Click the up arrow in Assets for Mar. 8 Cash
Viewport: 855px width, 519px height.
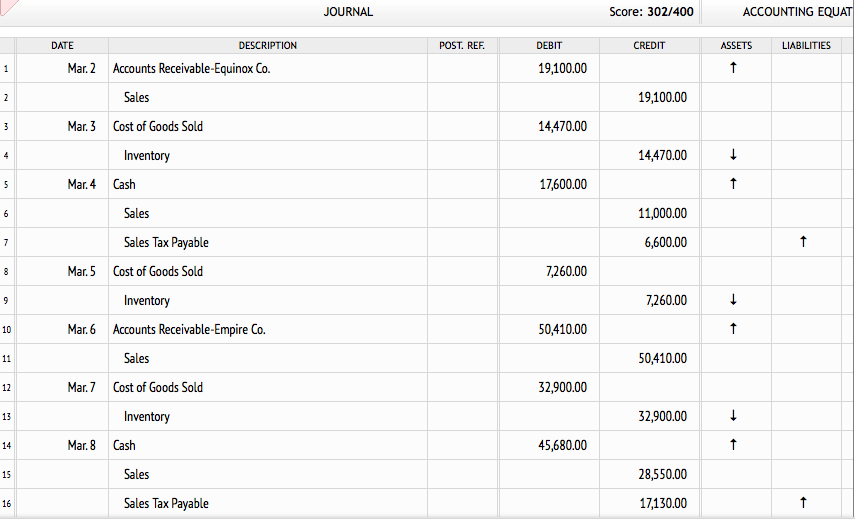pos(733,445)
